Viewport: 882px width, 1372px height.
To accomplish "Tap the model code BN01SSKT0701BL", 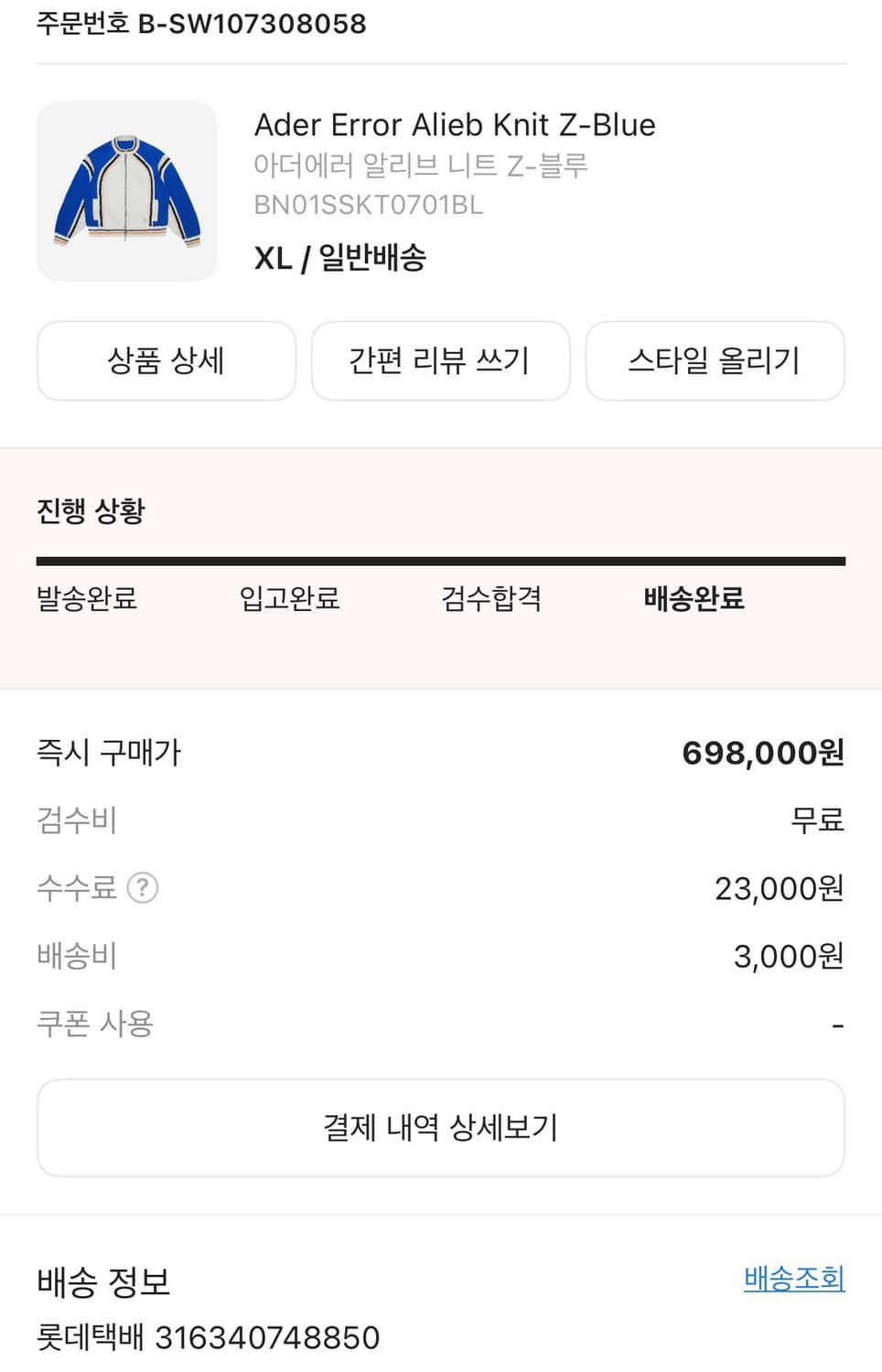I will coord(368,205).
